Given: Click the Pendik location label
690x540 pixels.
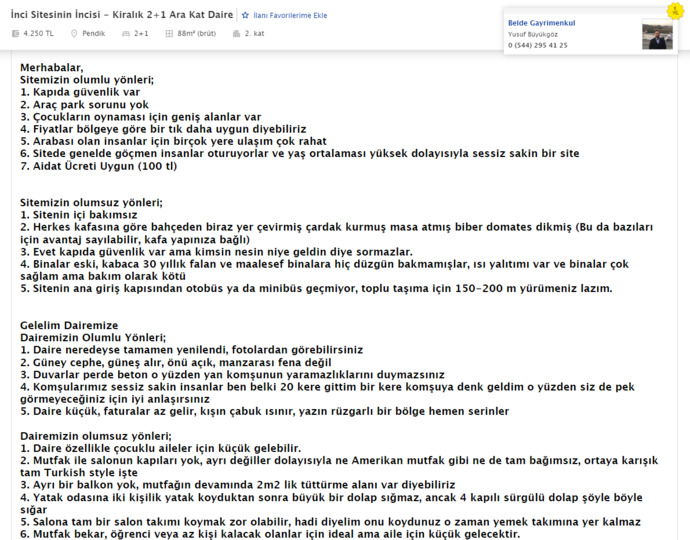Looking at the screenshot, I should coord(94,33).
